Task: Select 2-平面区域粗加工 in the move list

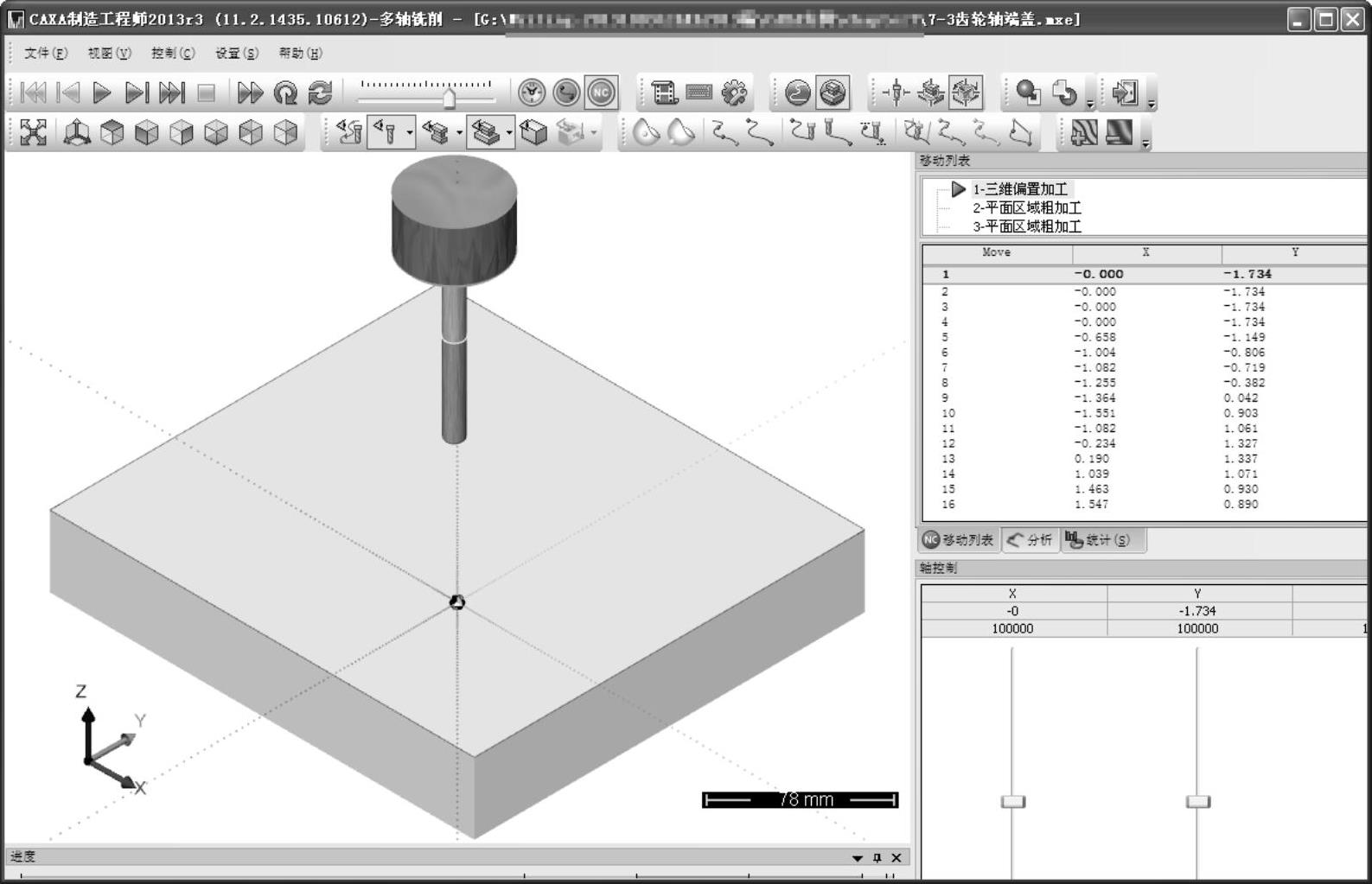Action: [x=1026, y=207]
